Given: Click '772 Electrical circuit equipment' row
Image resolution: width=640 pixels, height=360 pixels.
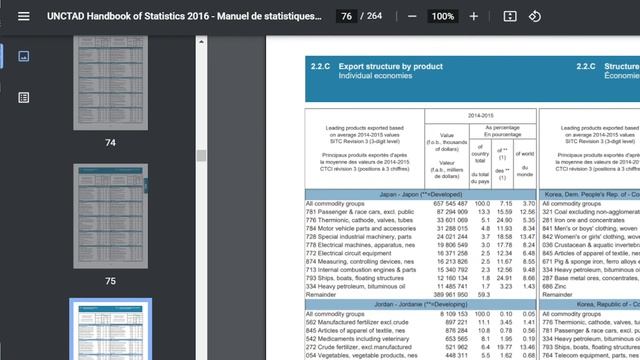Looking at the screenshot, I should [x=420, y=253].
